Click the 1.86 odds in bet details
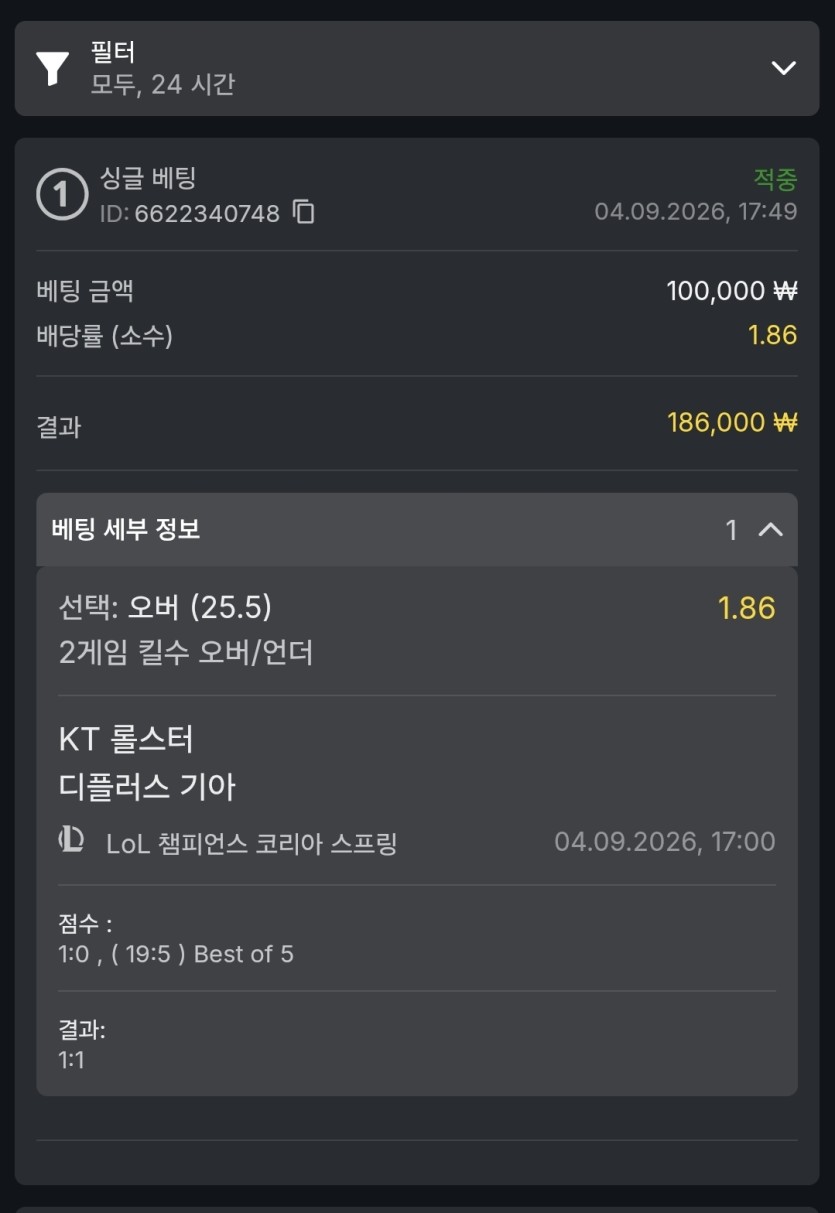 747,608
